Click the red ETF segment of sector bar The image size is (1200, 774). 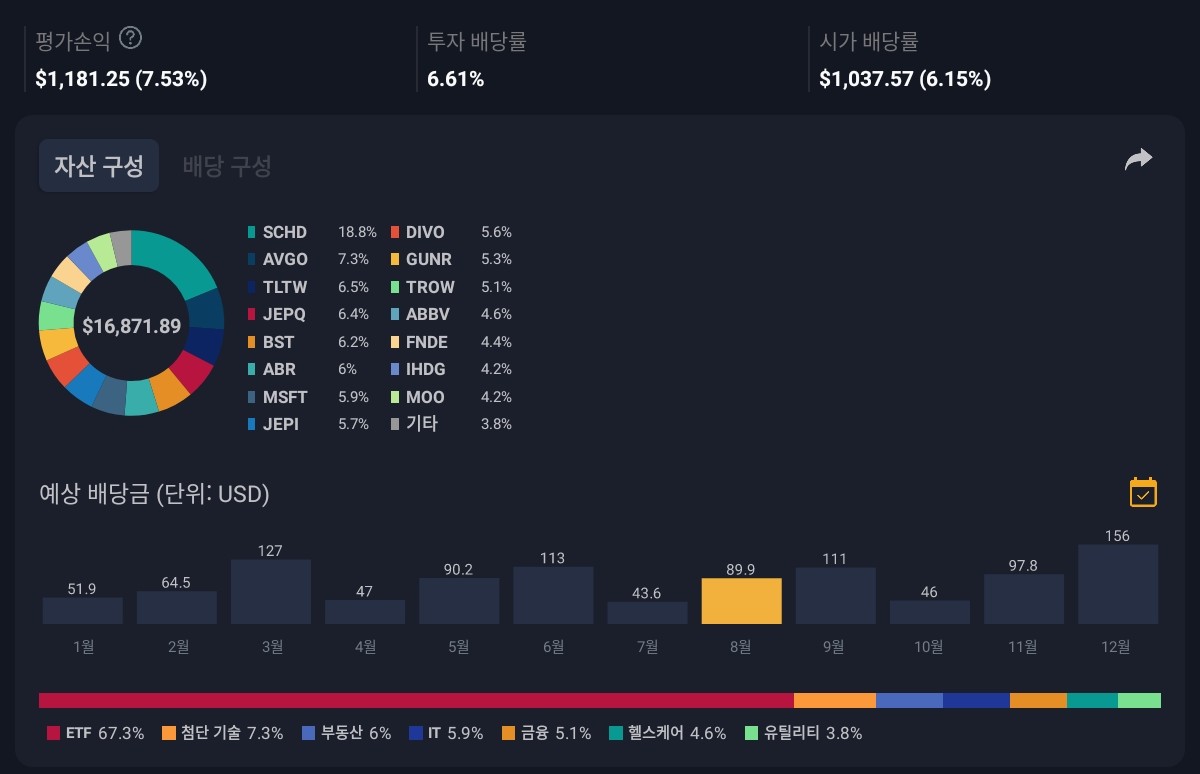416,700
